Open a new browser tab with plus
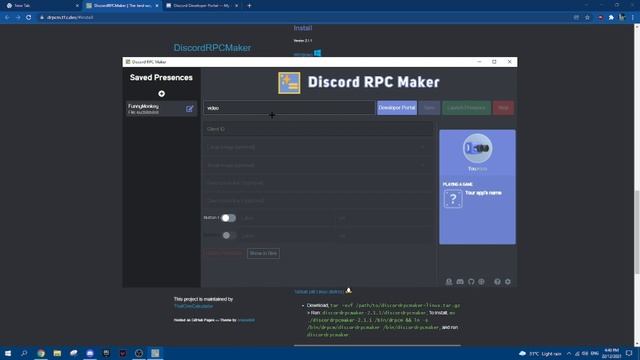The height and width of the screenshot is (360, 640). 249,6
